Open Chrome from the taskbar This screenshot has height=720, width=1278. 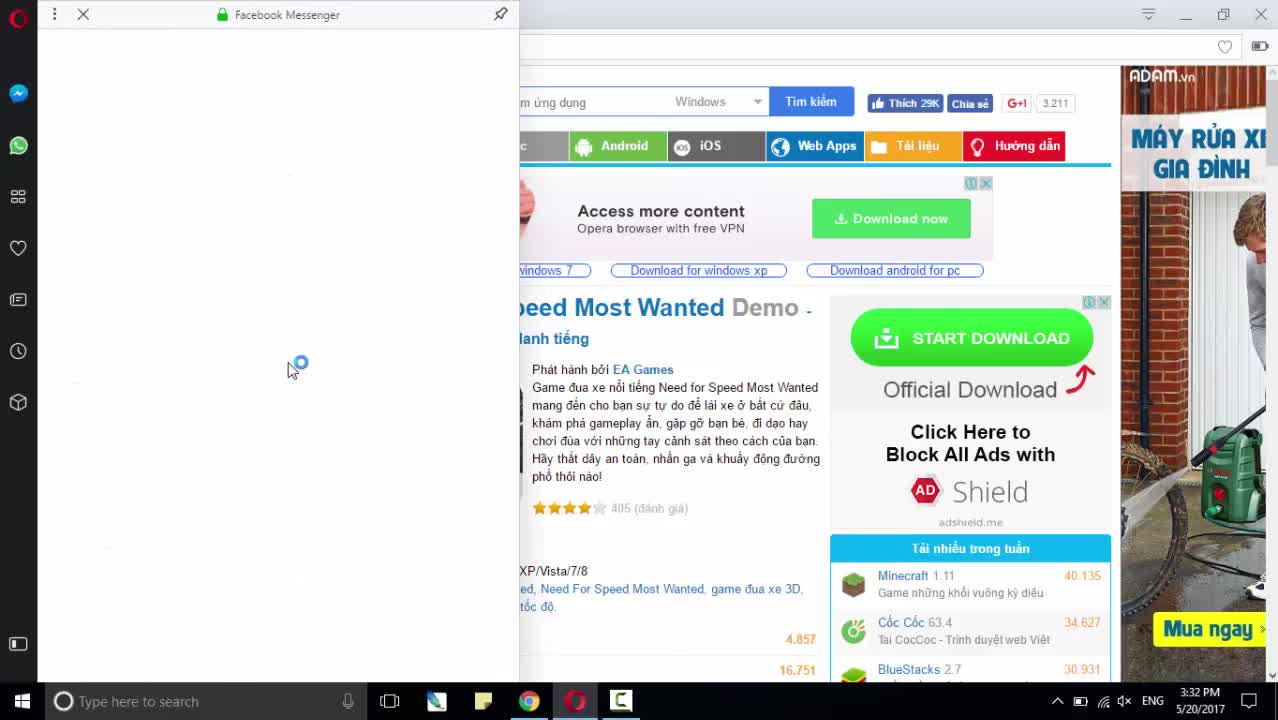pyautogui.click(x=529, y=701)
